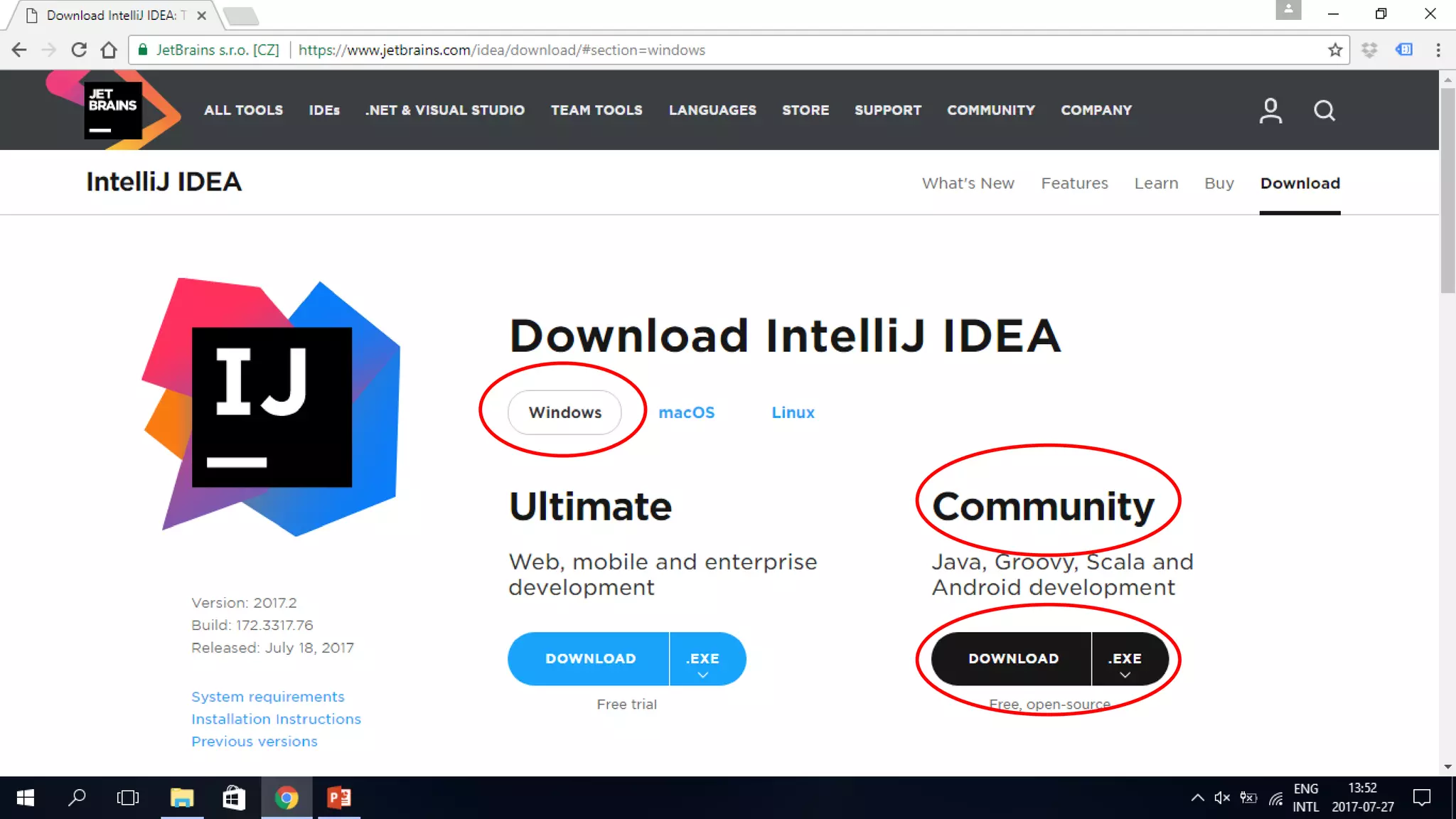Open the Previous versions link
Viewport: 1456px width, 819px height.
[255, 741]
